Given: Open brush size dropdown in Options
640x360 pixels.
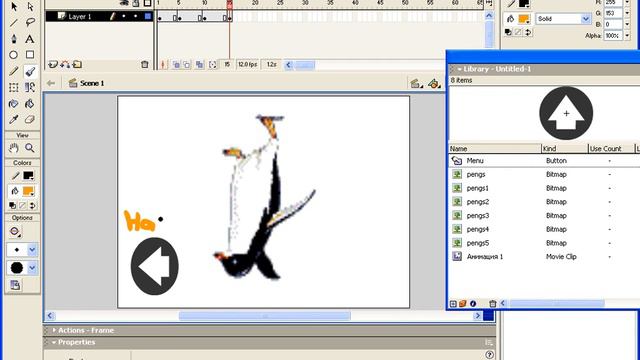Looking at the screenshot, I should [32, 250].
